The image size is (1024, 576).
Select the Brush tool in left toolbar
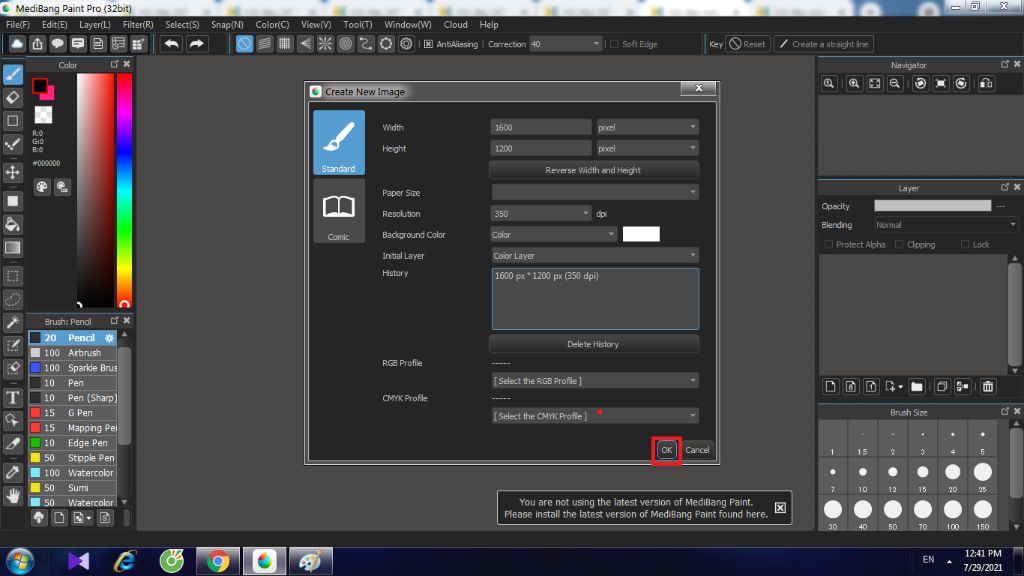click(x=12, y=74)
